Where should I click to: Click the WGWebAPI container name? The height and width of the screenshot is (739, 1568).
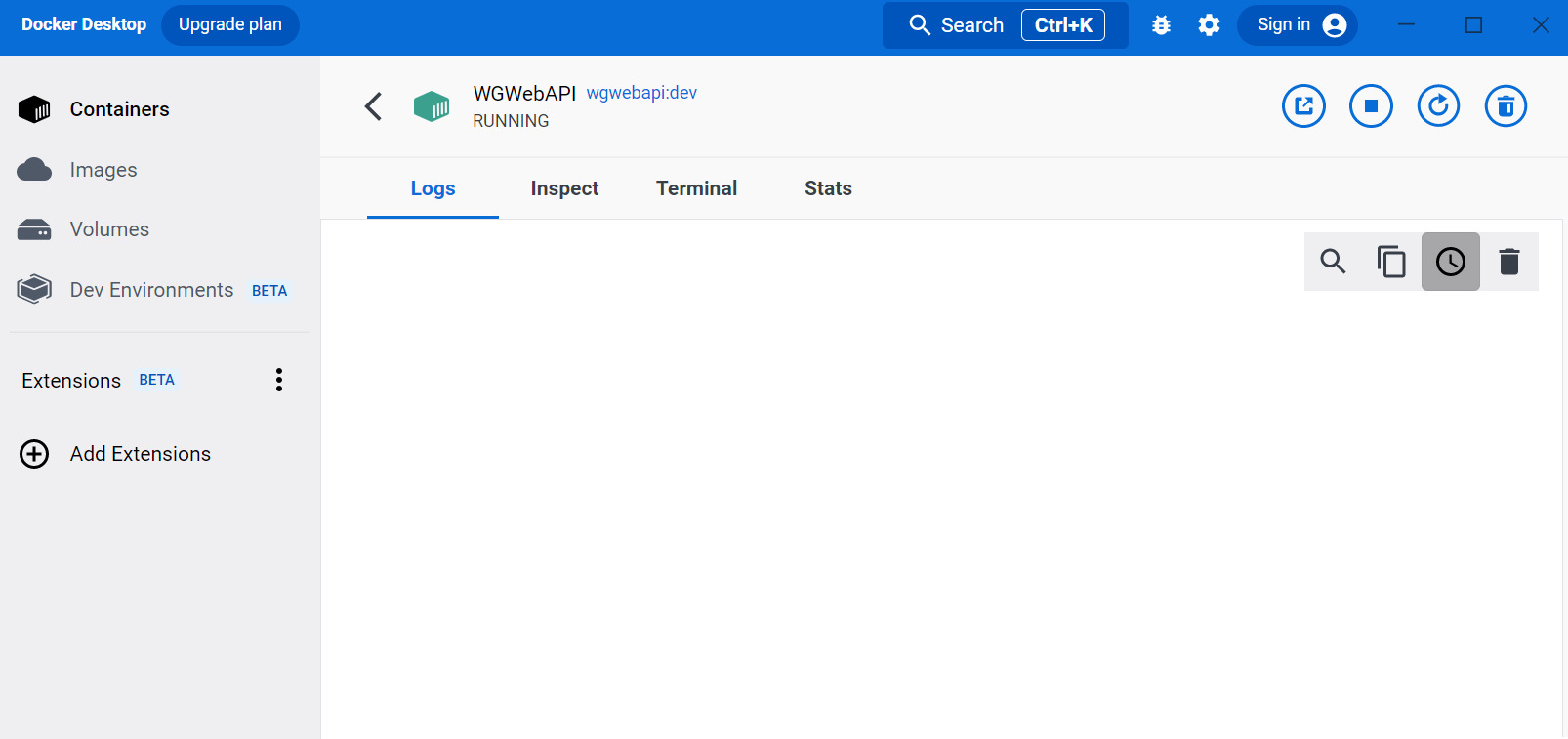pos(524,94)
